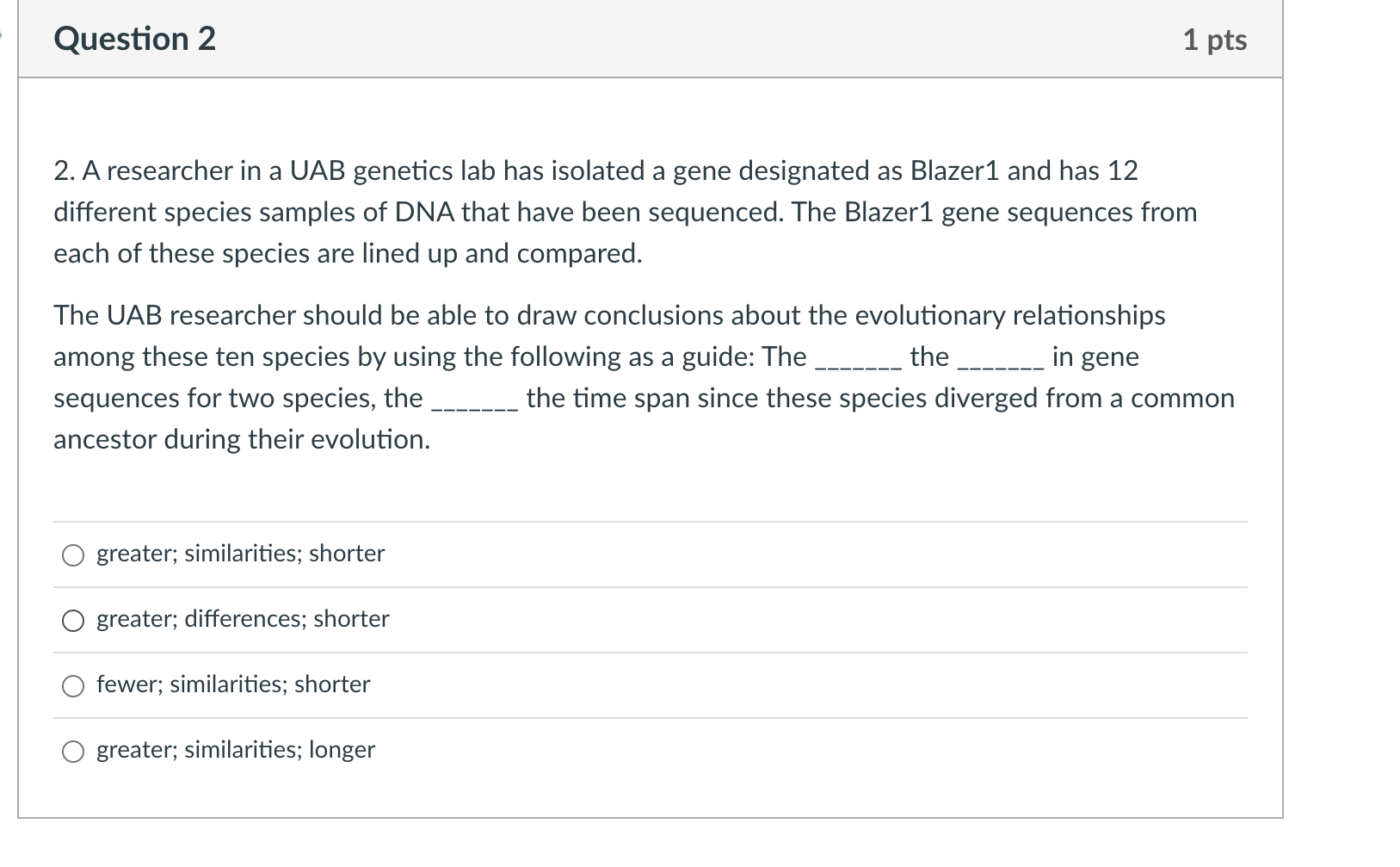Select the radio button for 'greater; similarities; shorter'
The height and width of the screenshot is (867, 1400).
(x=74, y=555)
